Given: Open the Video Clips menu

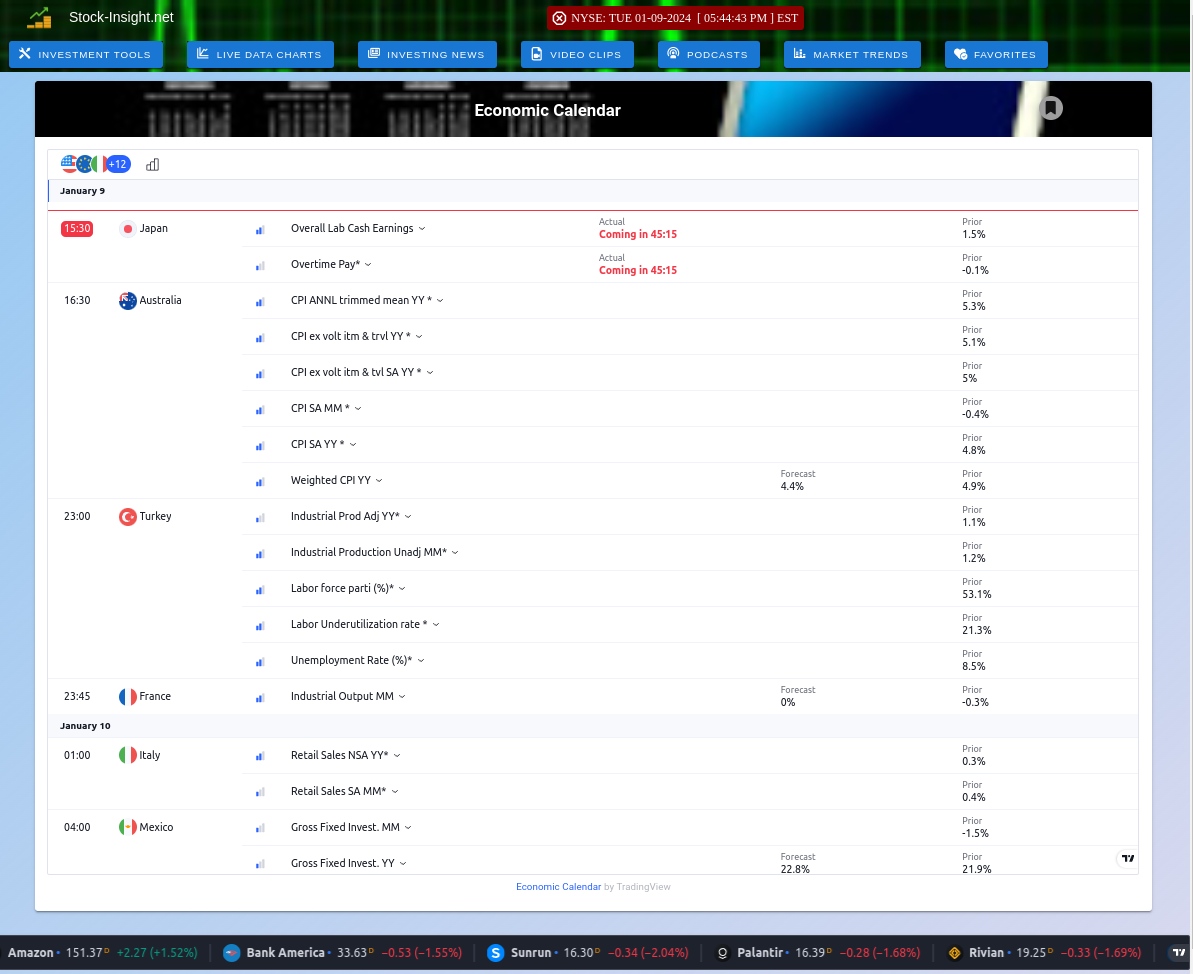Looking at the screenshot, I should pos(577,54).
